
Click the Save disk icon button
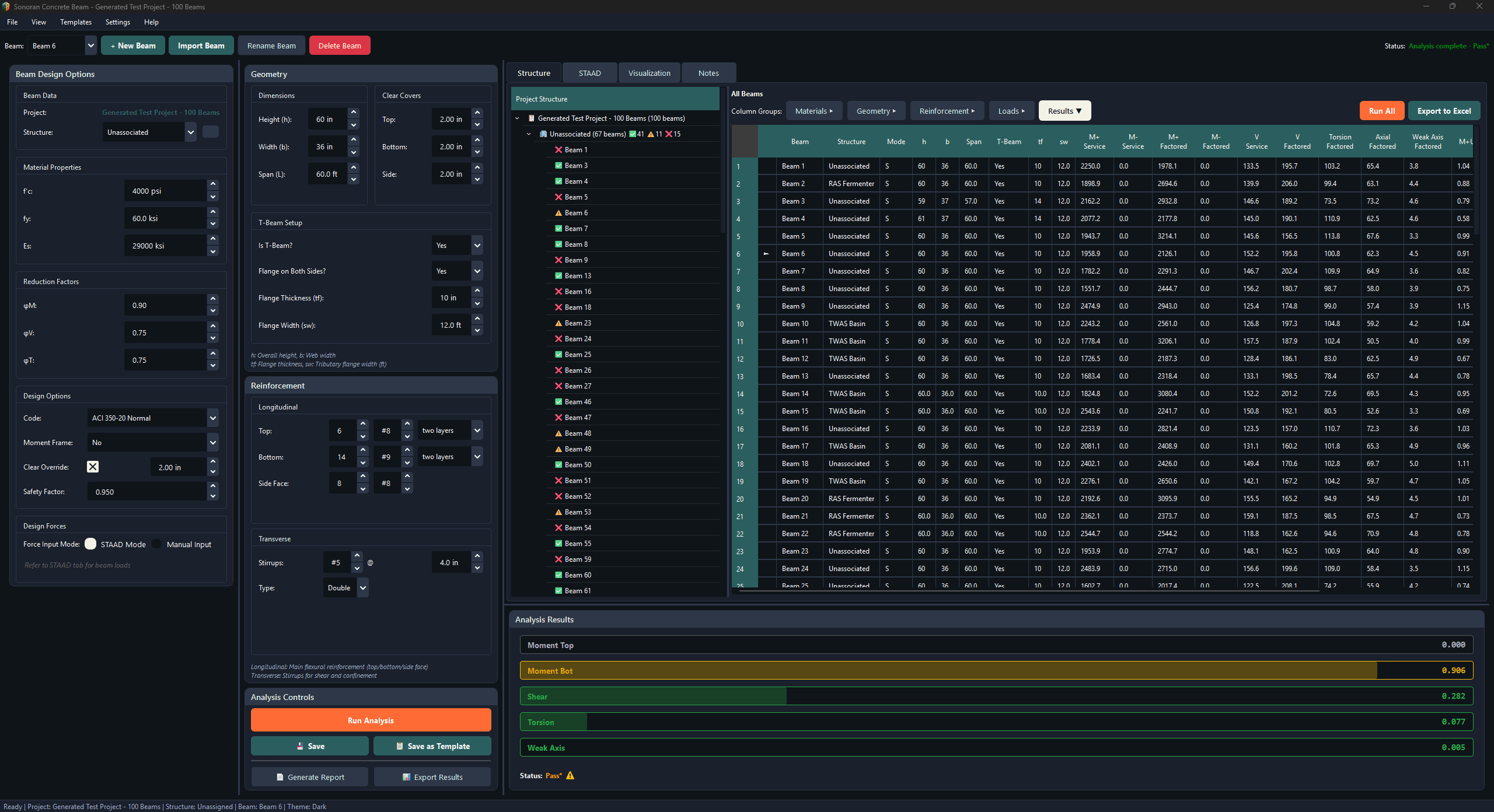(300, 746)
